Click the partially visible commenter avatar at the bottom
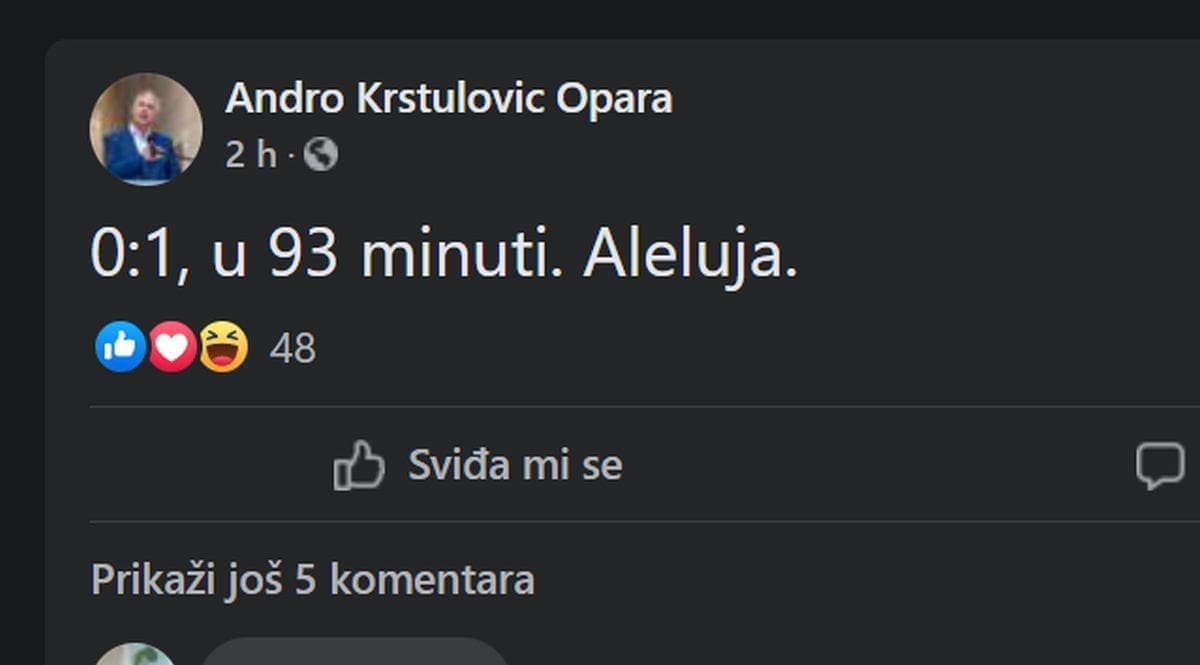 pyautogui.click(x=134, y=654)
